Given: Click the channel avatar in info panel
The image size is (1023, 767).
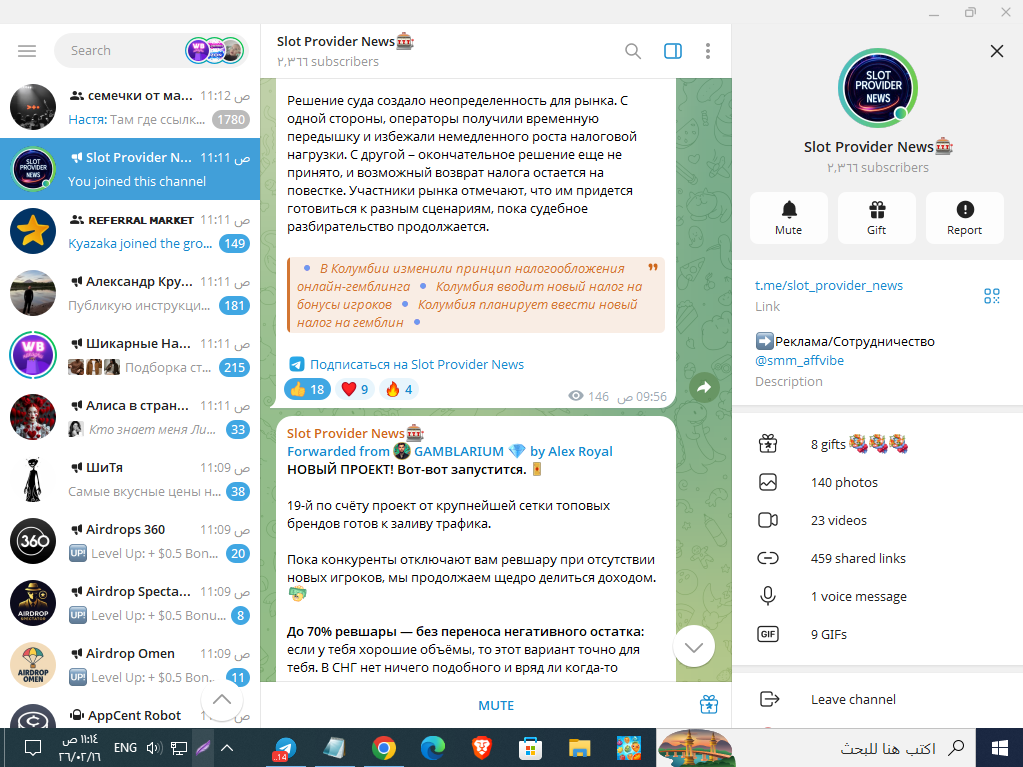Looking at the screenshot, I should [878, 88].
